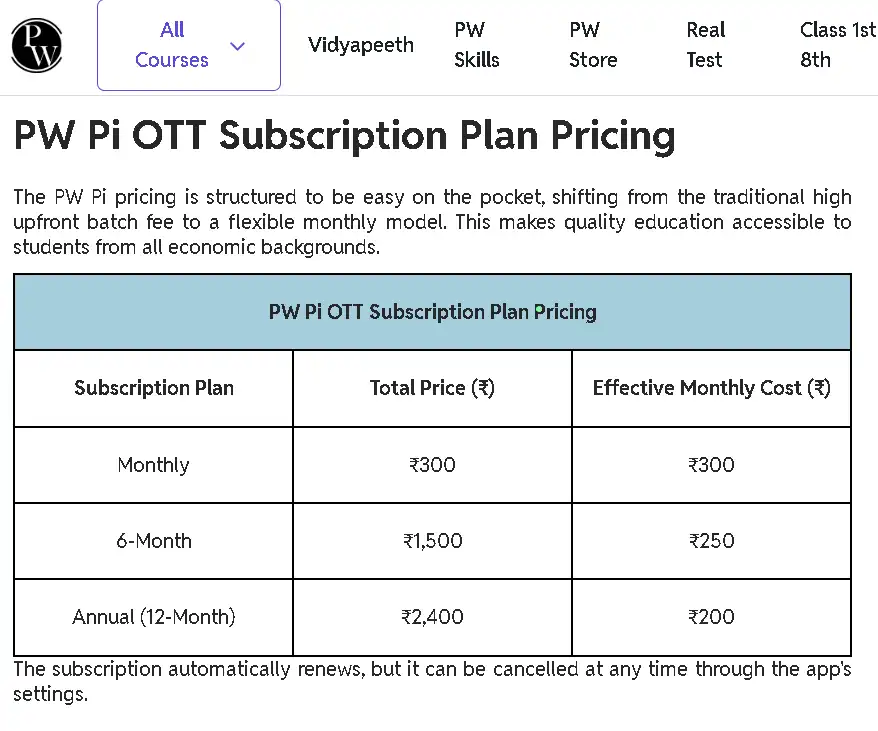The image size is (878, 731).
Task: Click the ₹1,500 total price cell
Action: (432, 541)
